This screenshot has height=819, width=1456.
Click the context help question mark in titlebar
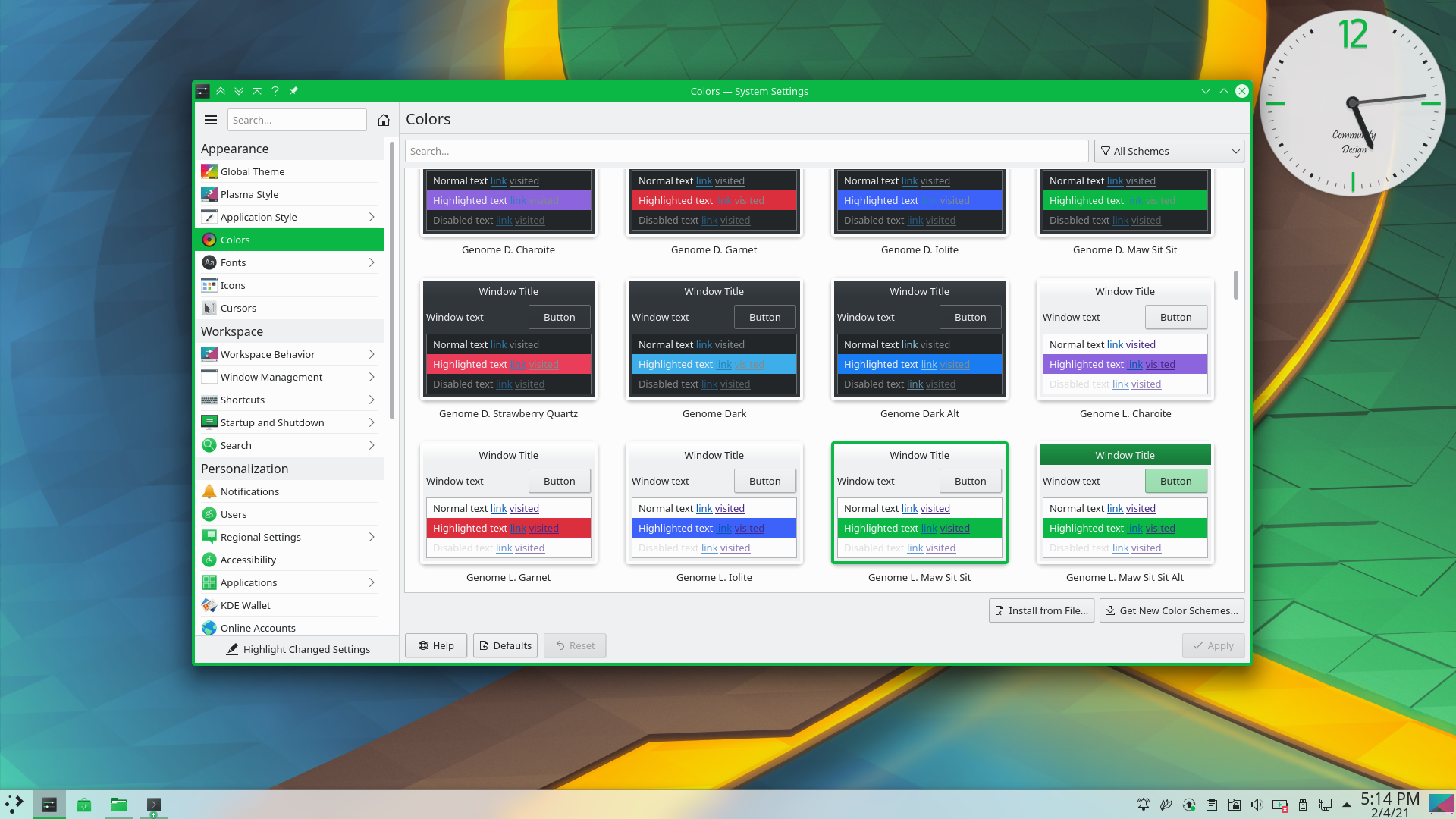(275, 91)
